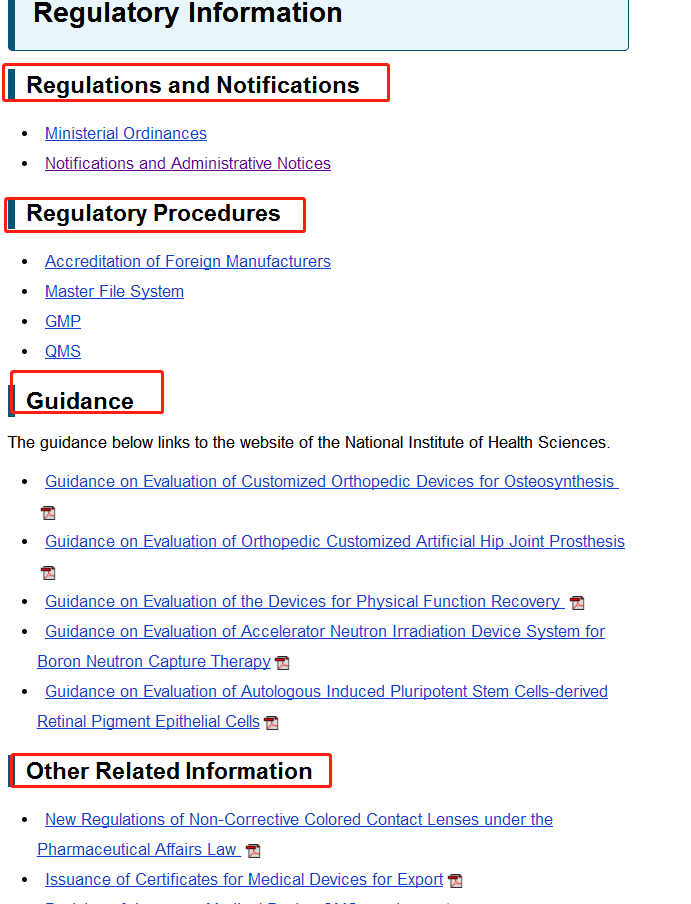Open Guidance on Devices for Physical Function Recovery
Screen dimensions: 691x904
(x=304, y=601)
